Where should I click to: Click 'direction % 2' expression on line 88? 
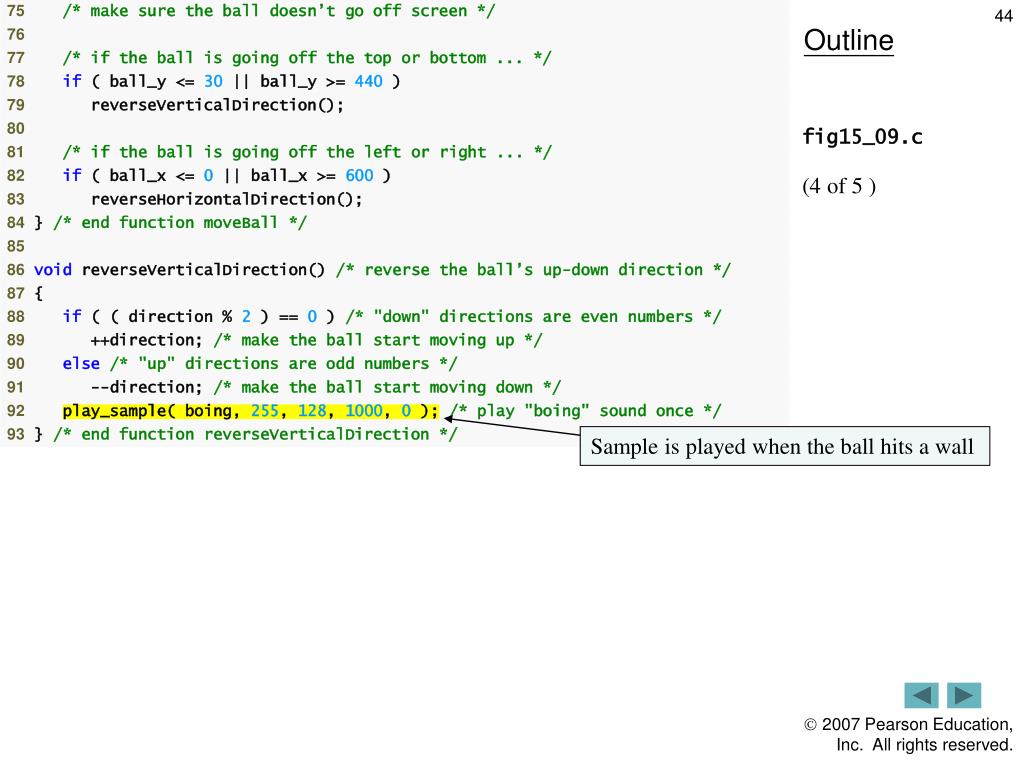pyautogui.click(x=189, y=317)
